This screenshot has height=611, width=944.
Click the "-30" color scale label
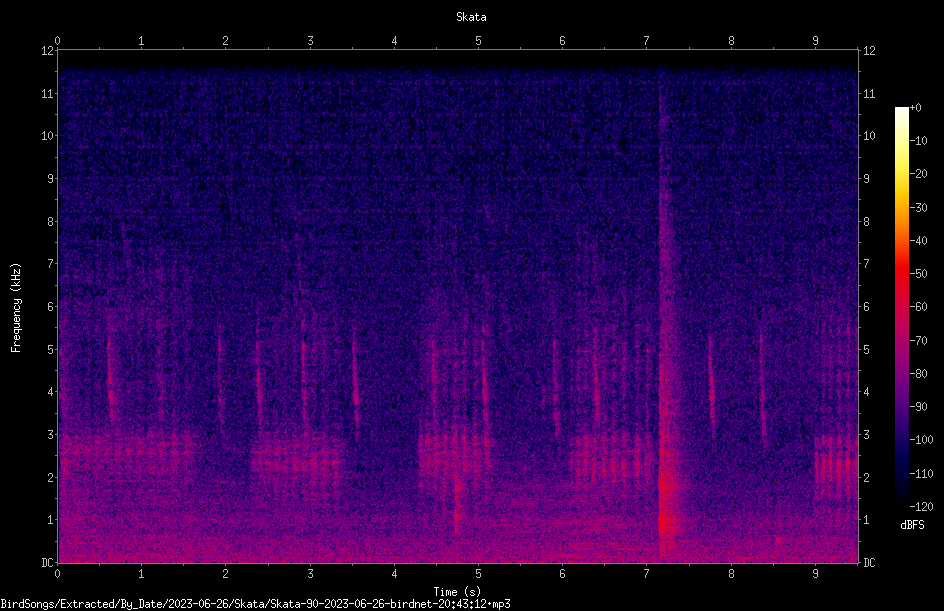click(x=918, y=208)
